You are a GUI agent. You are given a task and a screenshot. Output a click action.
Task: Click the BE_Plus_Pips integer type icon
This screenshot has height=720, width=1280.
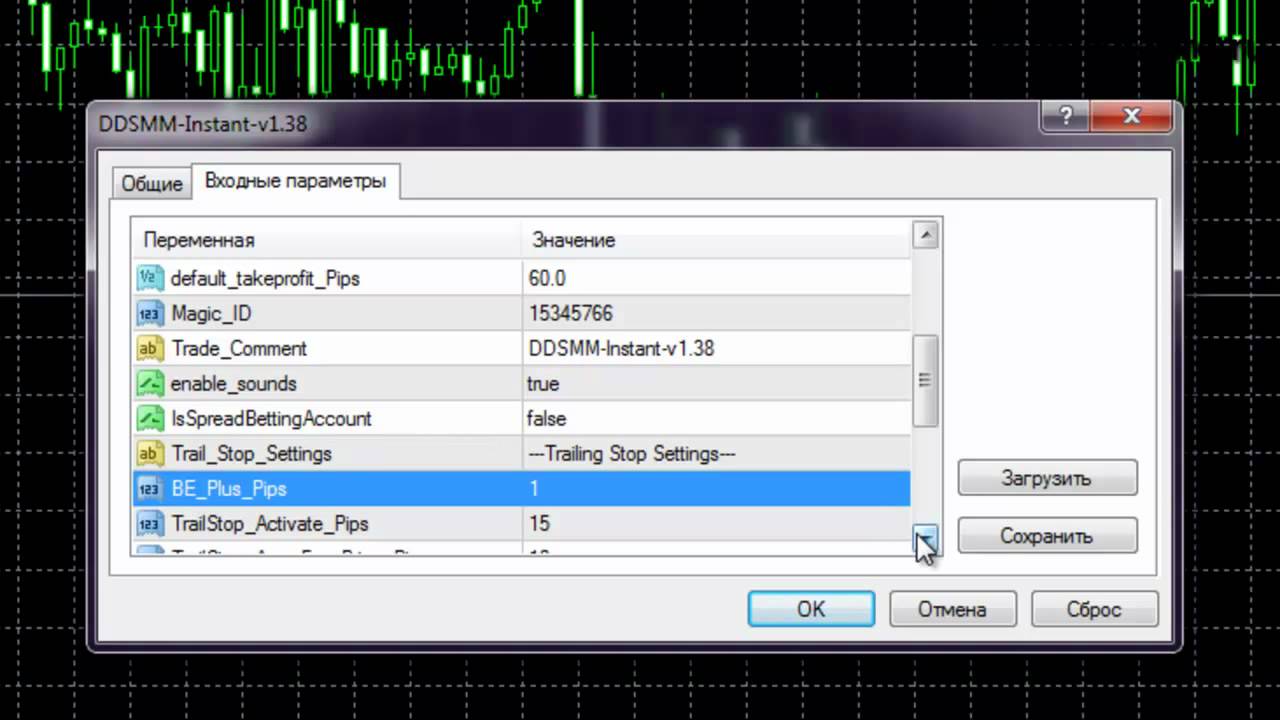pyautogui.click(x=149, y=488)
